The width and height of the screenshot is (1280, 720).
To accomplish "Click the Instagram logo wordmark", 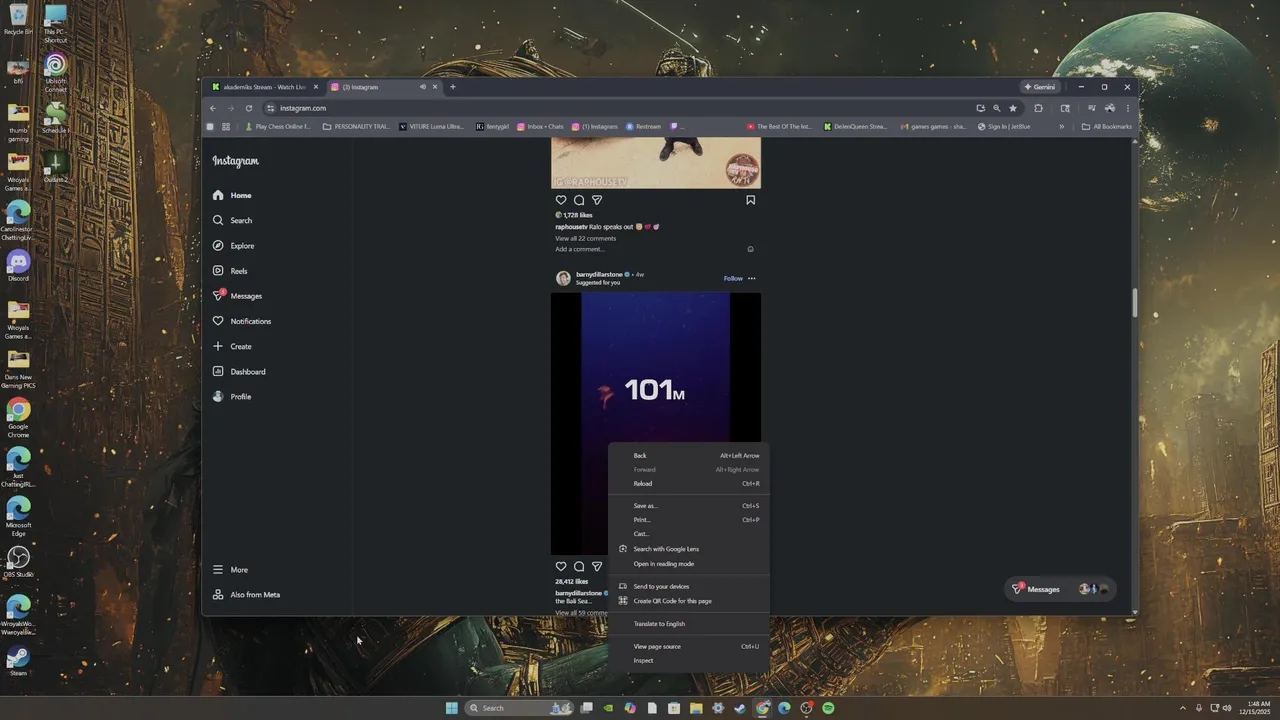I will click(235, 161).
